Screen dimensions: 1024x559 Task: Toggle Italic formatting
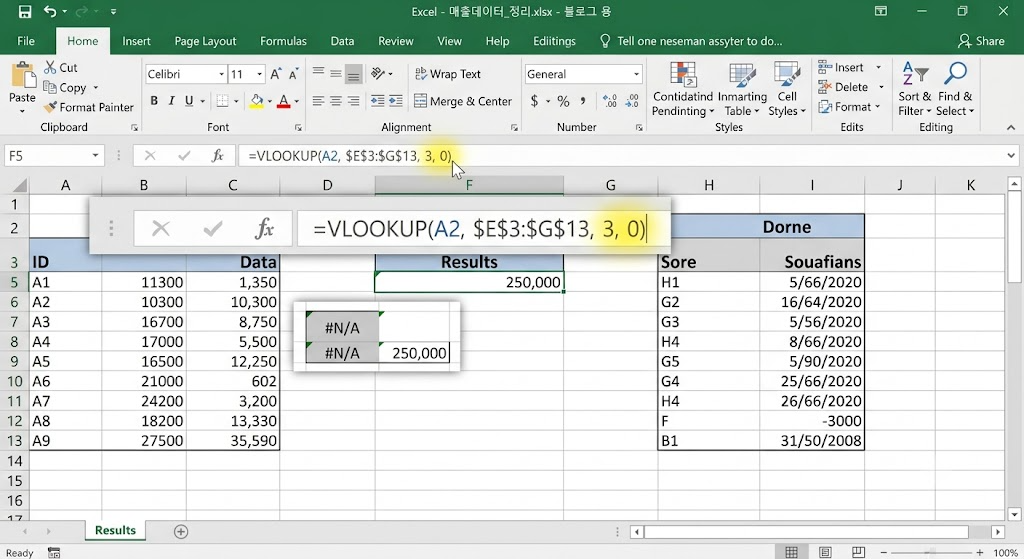coord(171,101)
